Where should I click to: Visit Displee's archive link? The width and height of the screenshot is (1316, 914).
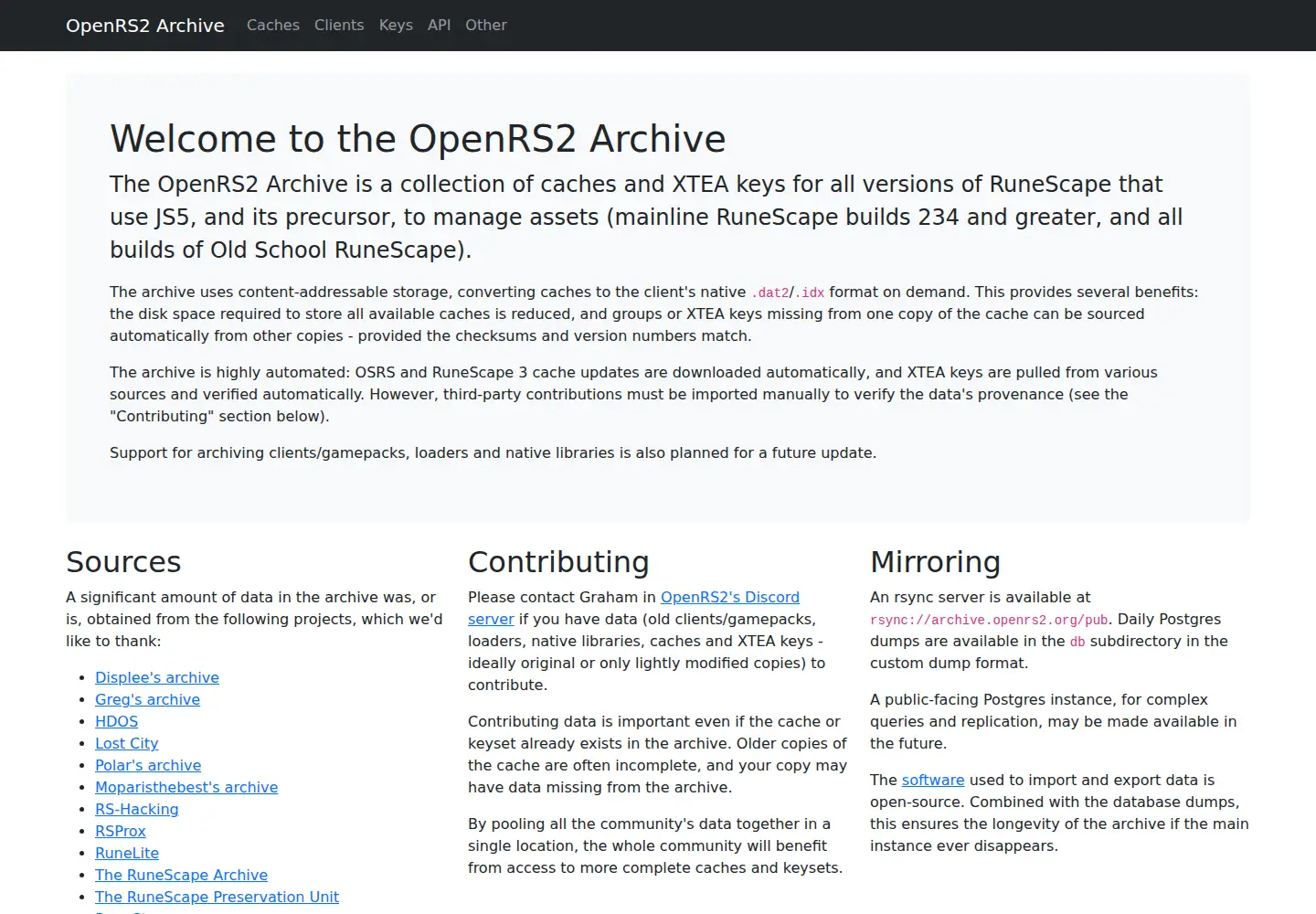pyautogui.click(x=157, y=677)
